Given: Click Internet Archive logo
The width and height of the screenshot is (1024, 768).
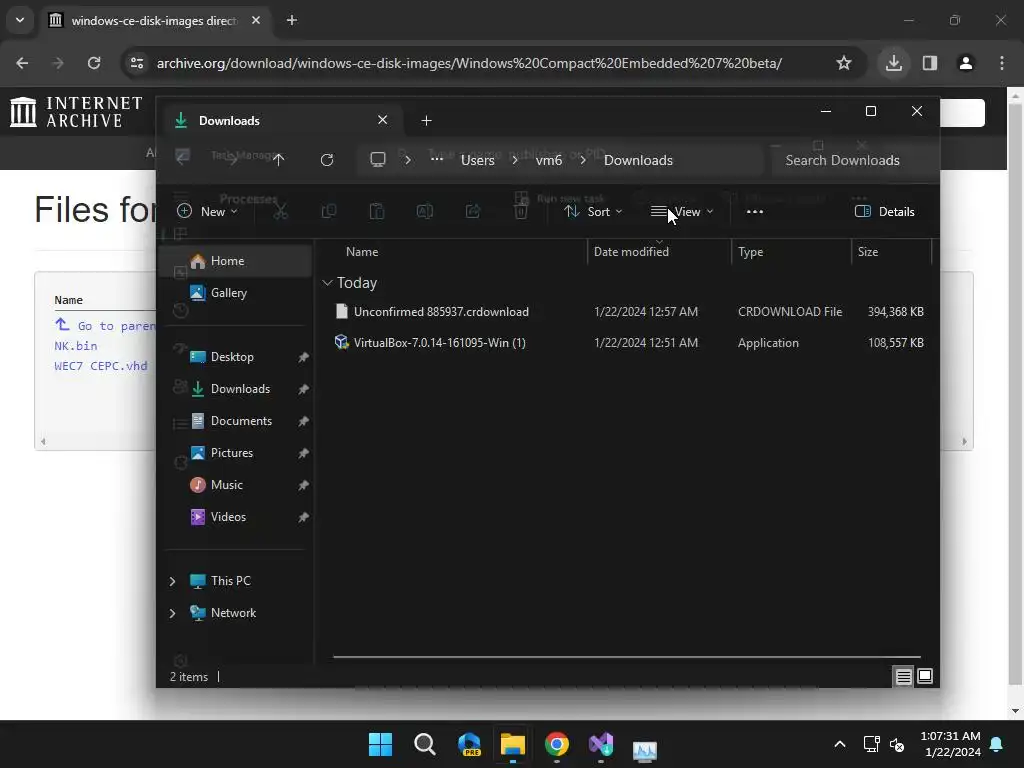Looking at the screenshot, I should [76, 112].
